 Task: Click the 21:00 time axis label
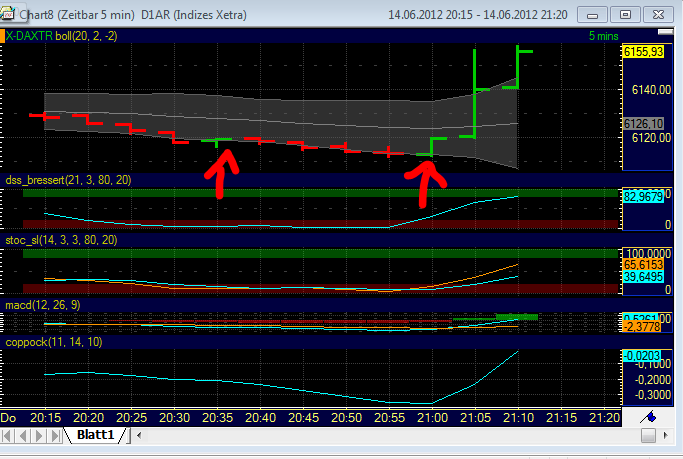coord(433,418)
